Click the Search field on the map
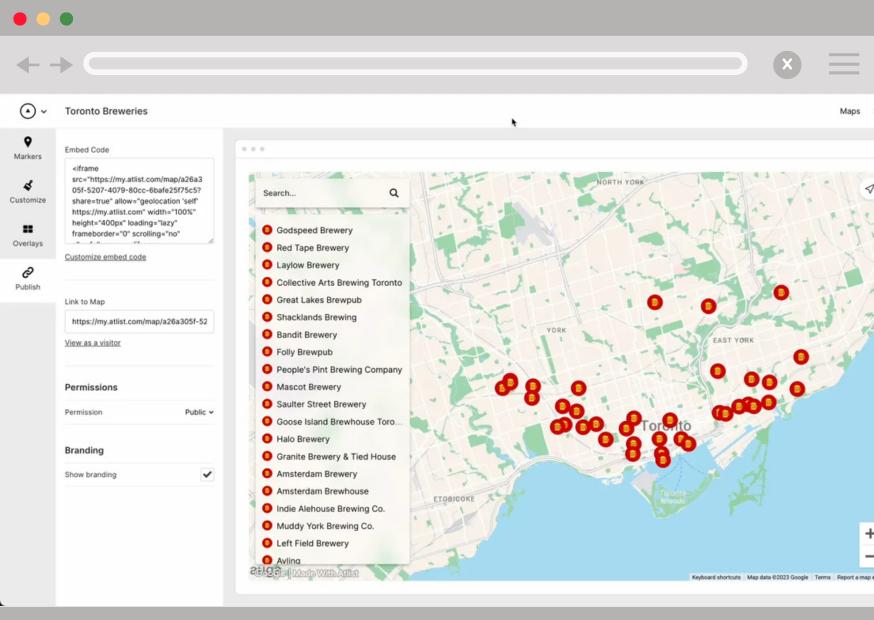 [x=320, y=192]
